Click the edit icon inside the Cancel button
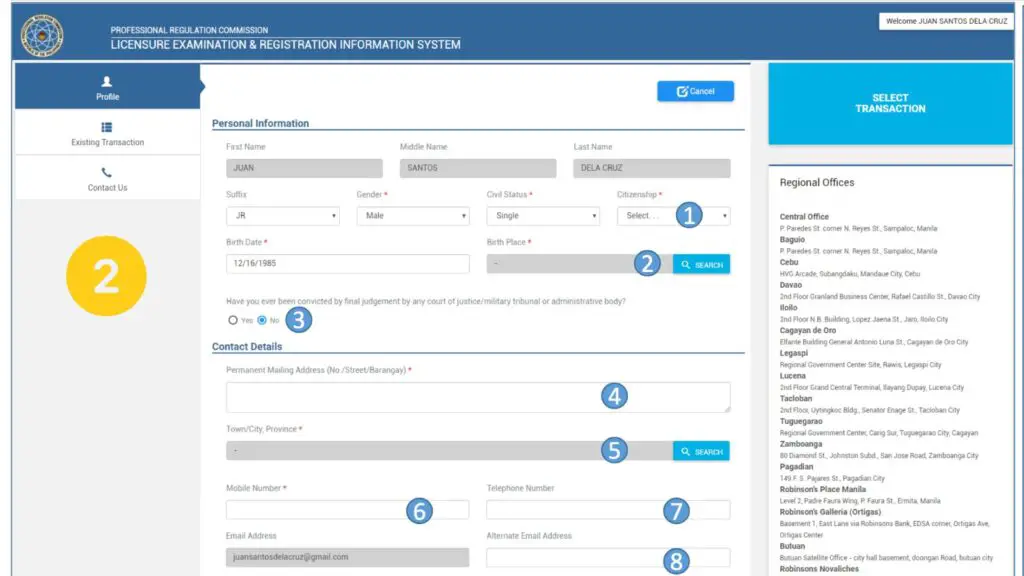 [681, 91]
